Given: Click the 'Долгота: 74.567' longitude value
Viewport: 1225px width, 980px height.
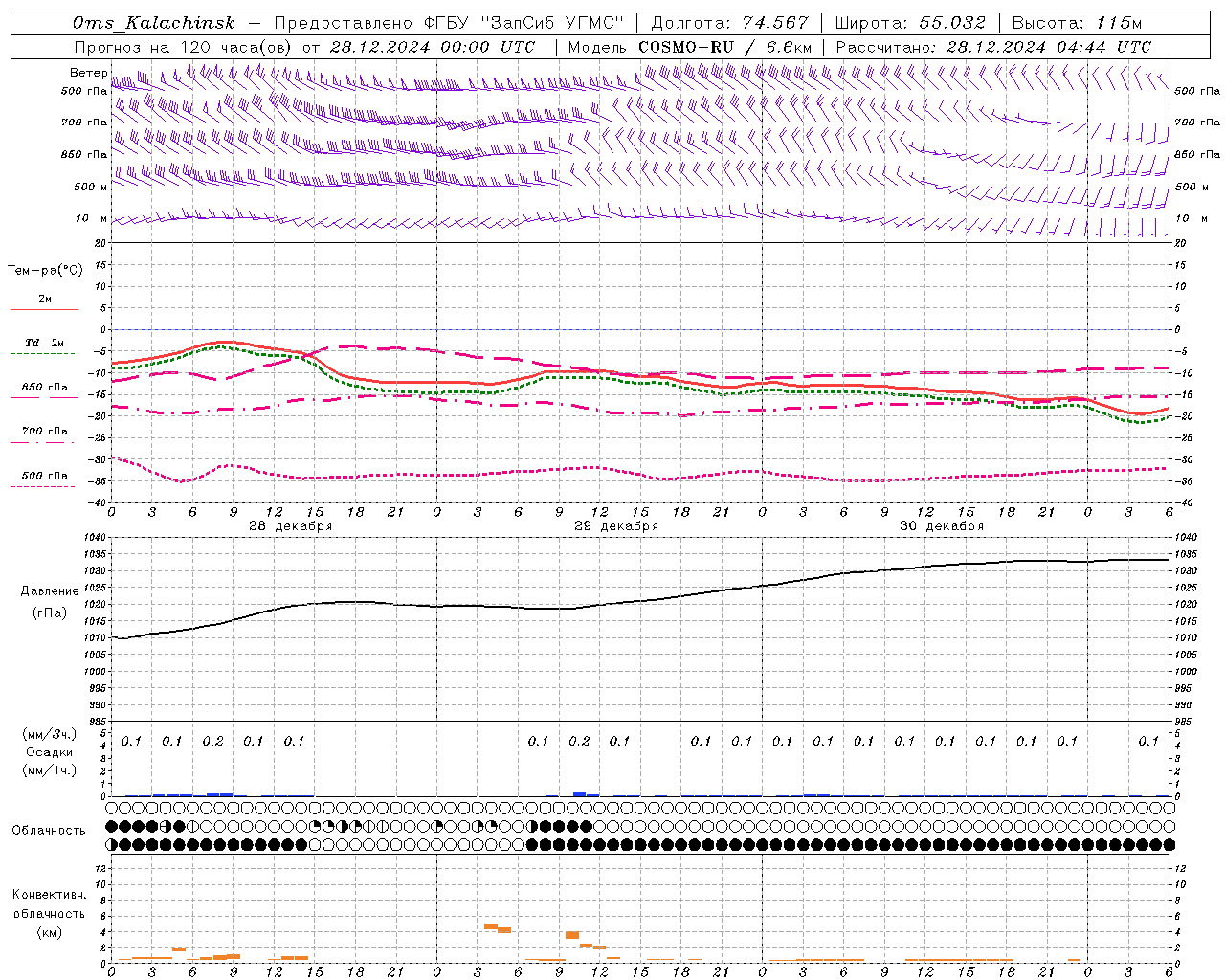Looking at the screenshot, I should 729,23.
